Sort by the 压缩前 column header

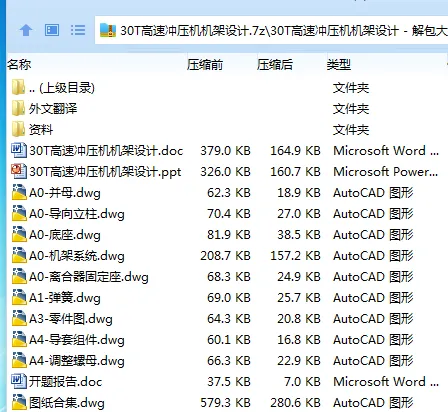[x=205, y=64]
